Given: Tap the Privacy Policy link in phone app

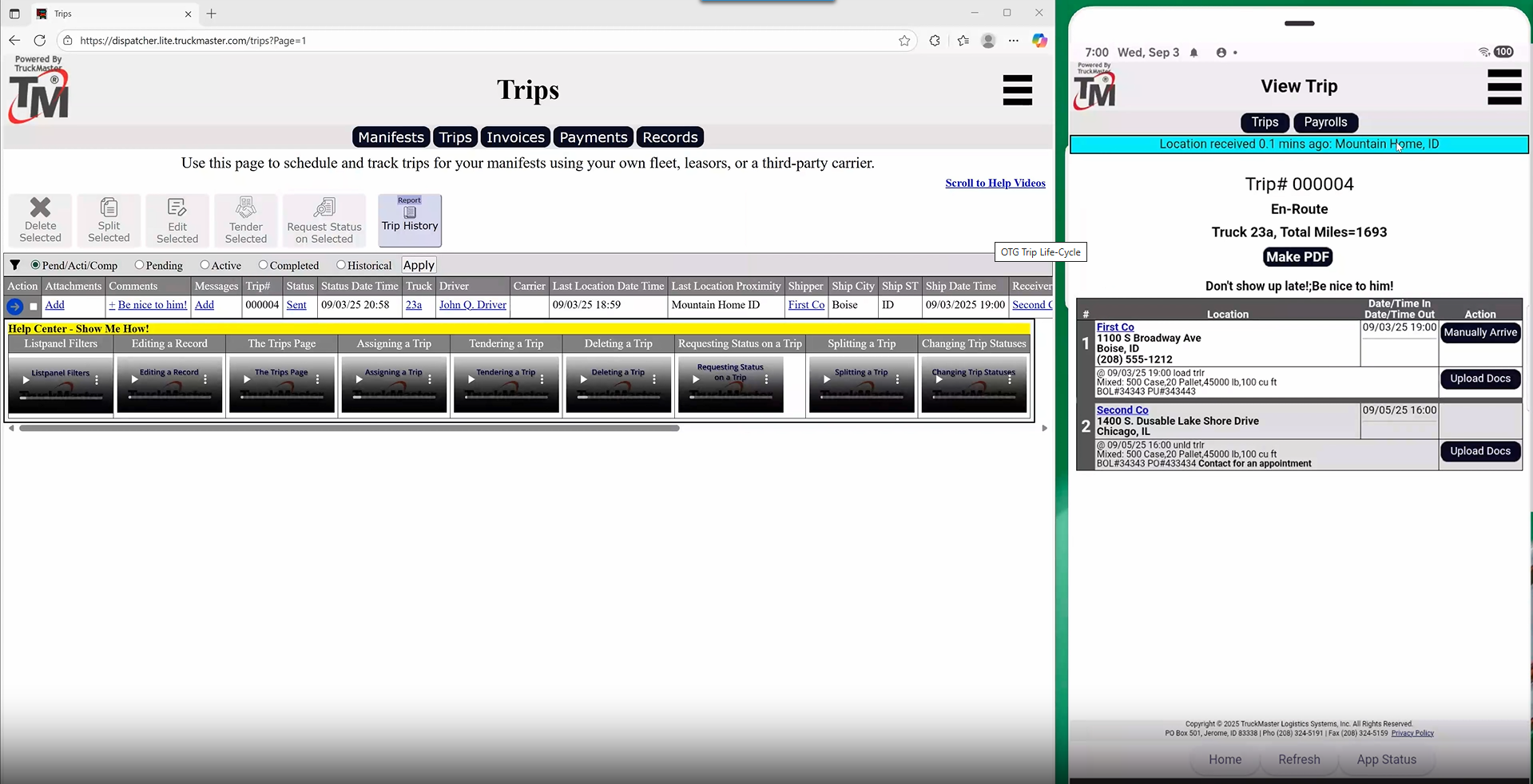Looking at the screenshot, I should coord(1412,733).
